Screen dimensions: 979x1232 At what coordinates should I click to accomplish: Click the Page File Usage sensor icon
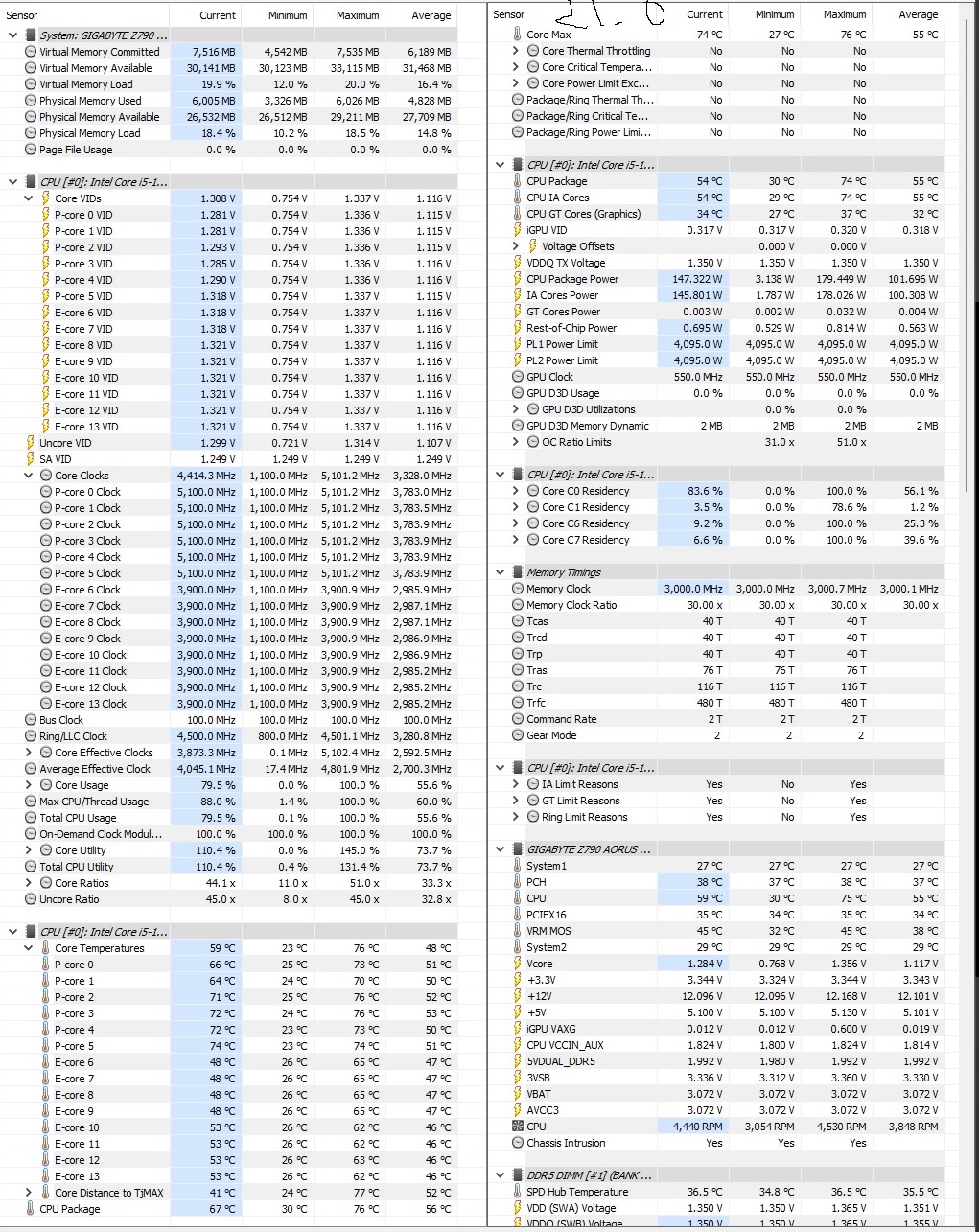click(x=31, y=150)
